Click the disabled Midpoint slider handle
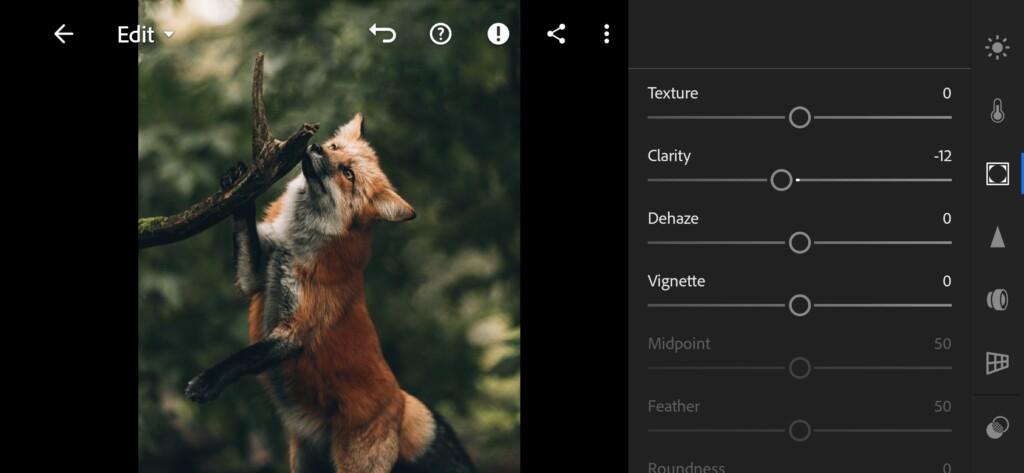The image size is (1024, 473). tap(799, 368)
